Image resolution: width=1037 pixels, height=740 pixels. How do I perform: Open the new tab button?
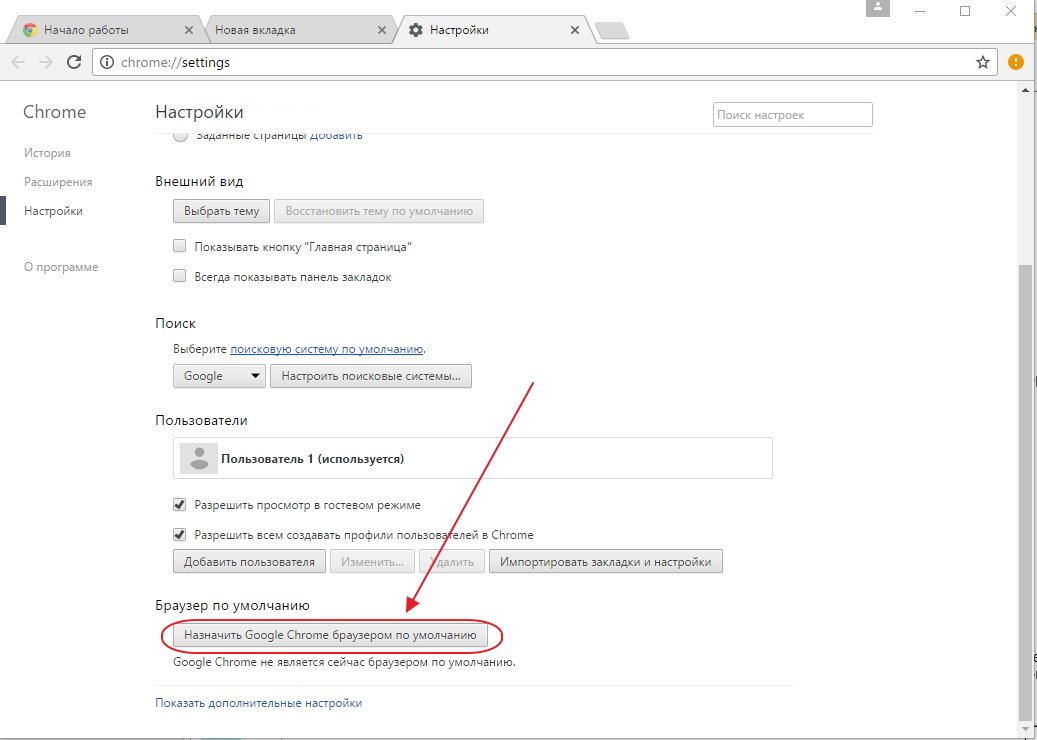tap(611, 31)
